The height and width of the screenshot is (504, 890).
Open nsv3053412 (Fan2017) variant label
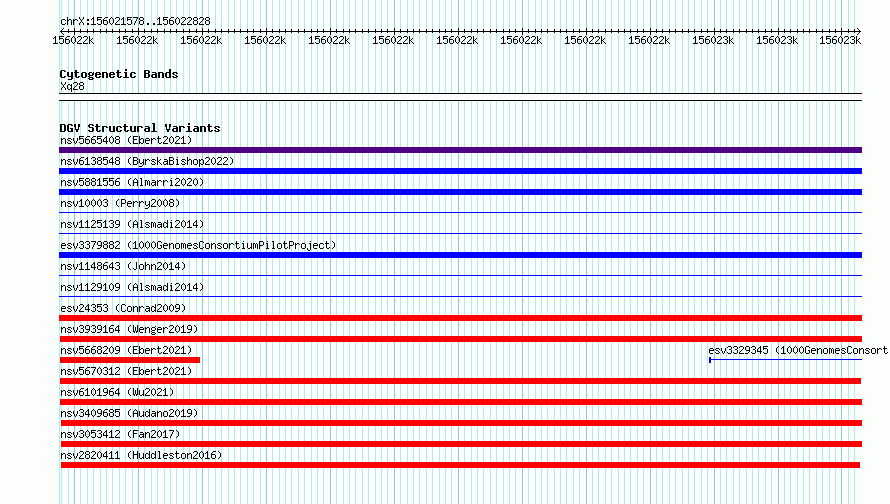tap(120, 434)
